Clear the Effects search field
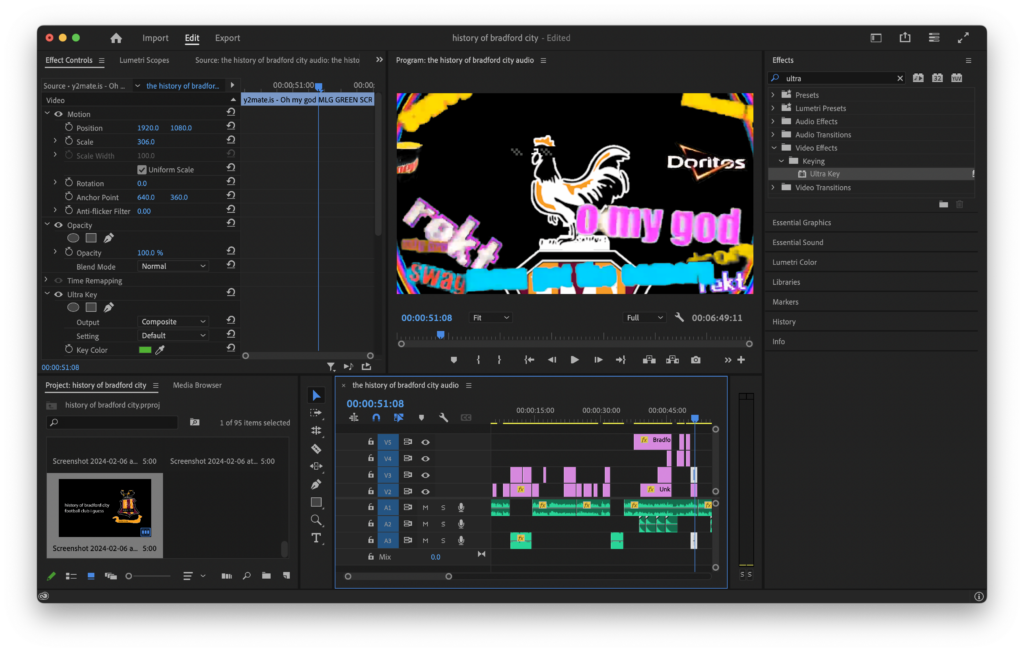This screenshot has width=1024, height=652. tap(900, 78)
